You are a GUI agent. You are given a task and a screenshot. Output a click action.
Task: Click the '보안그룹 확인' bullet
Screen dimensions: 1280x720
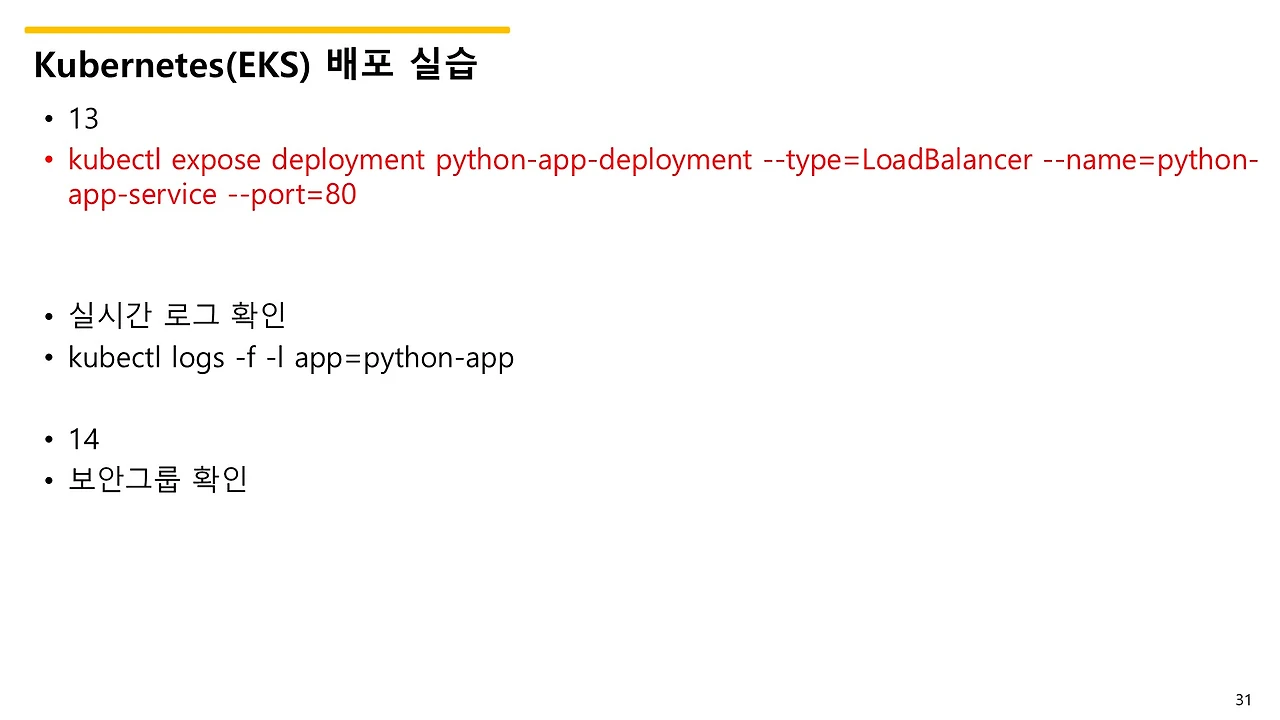pos(157,479)
